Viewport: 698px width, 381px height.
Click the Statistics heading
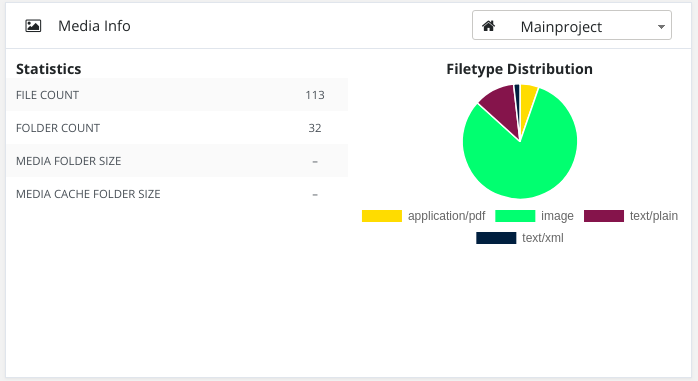point(49,69)
